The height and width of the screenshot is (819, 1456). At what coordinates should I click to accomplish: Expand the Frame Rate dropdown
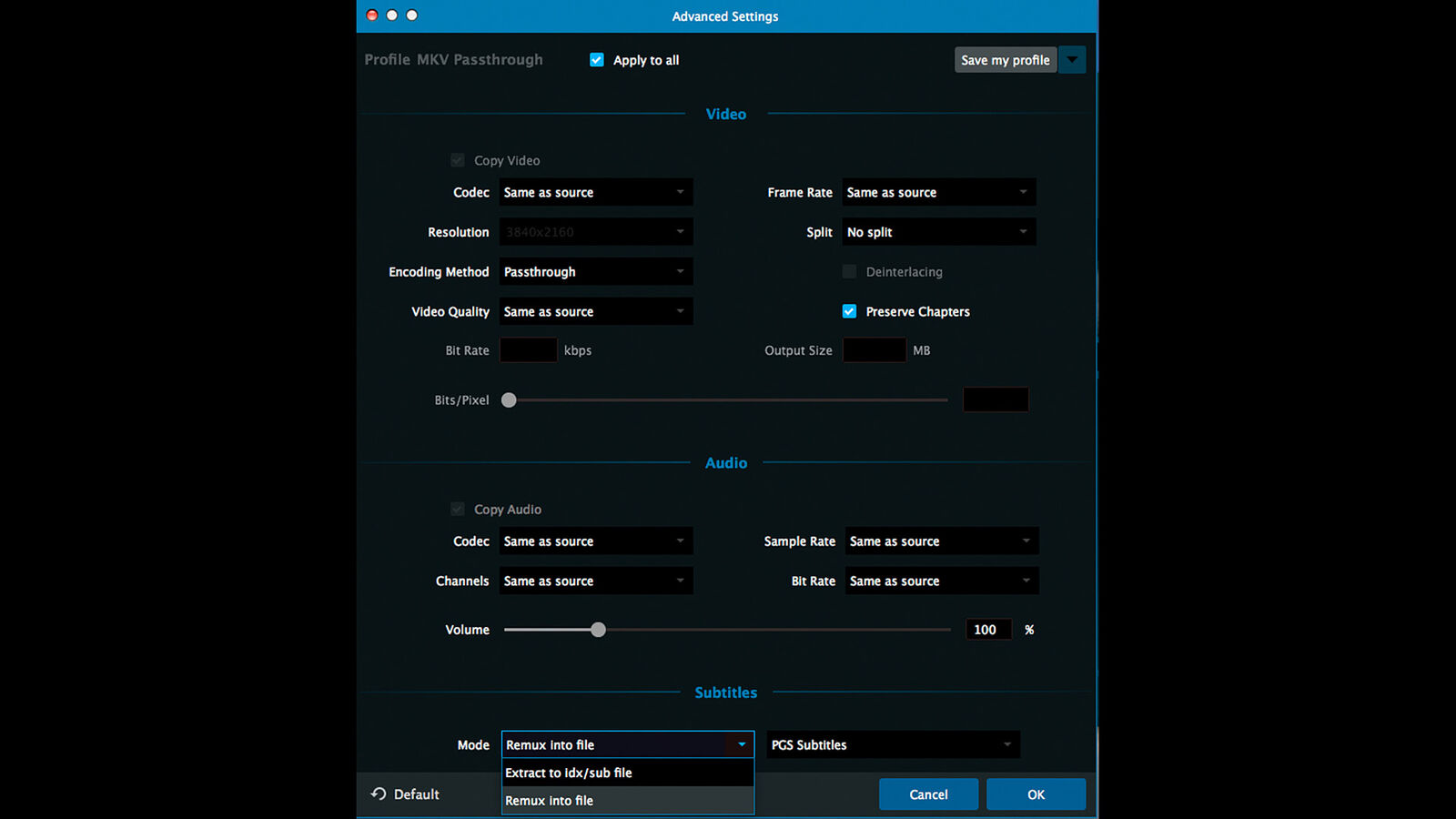tap(938, 193)
